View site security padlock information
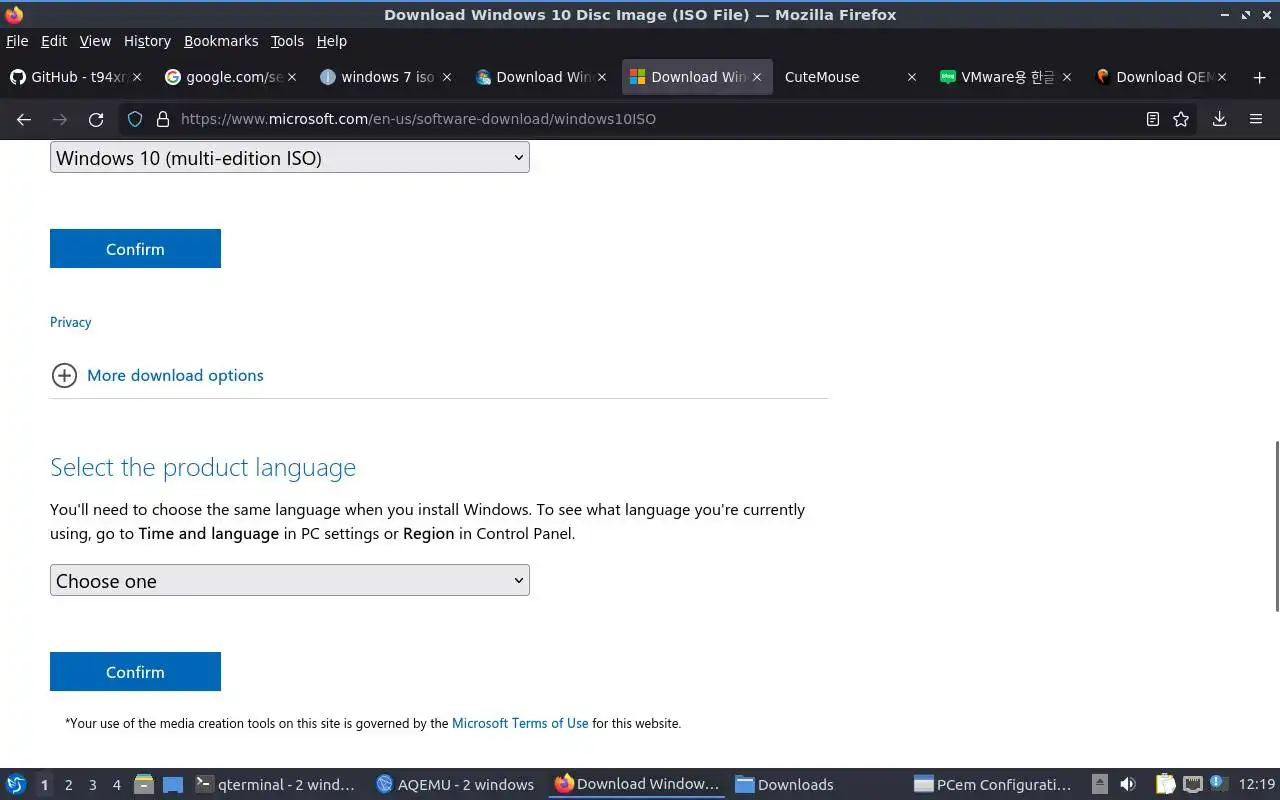Viewport: 1280px width, 800px height. pos(163,119)
